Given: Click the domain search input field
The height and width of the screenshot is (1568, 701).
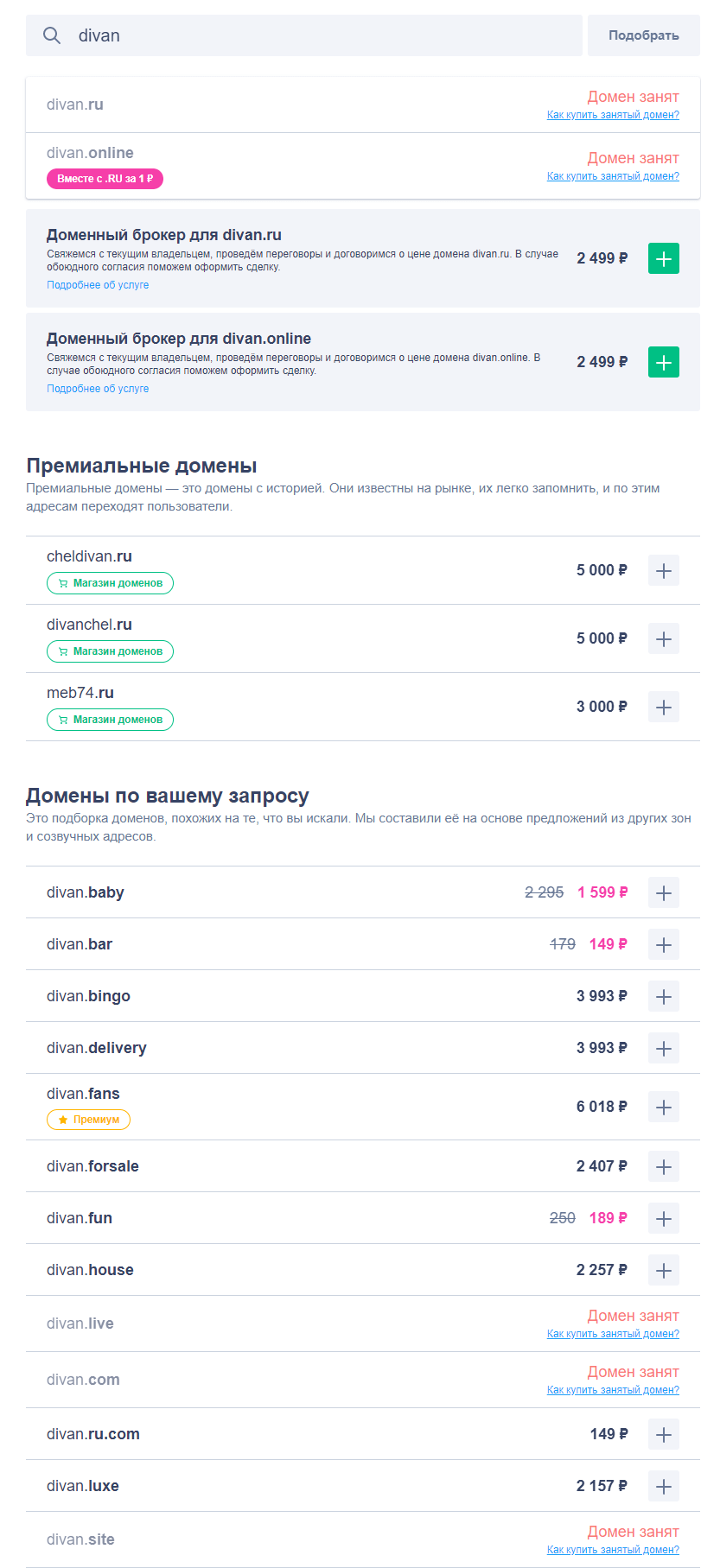Looking at the screenshot, I should click(x=320, y=35).
